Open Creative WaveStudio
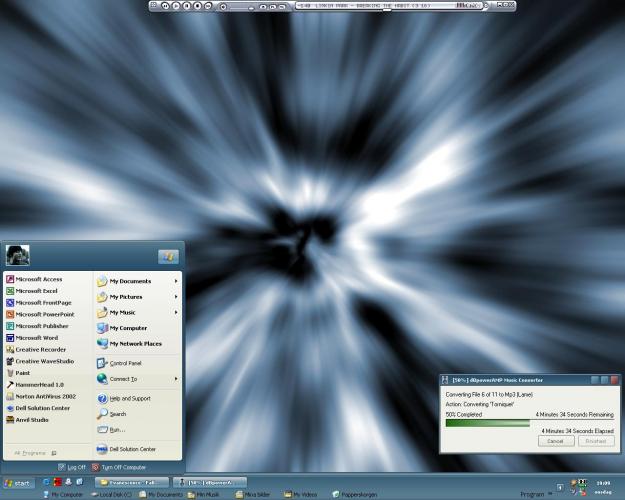 tap(44, 361)
